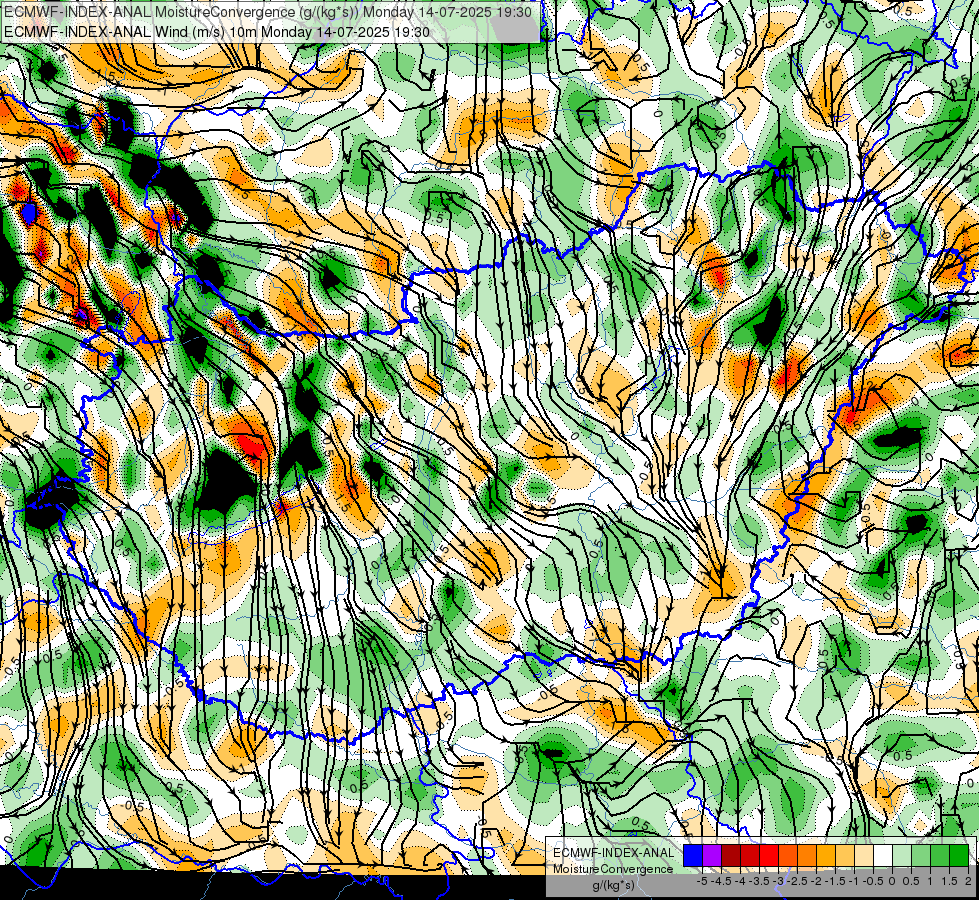This screenshot has height=900, width=979.
Task: Click the legend tick label -5
Action: coord(702,881)
